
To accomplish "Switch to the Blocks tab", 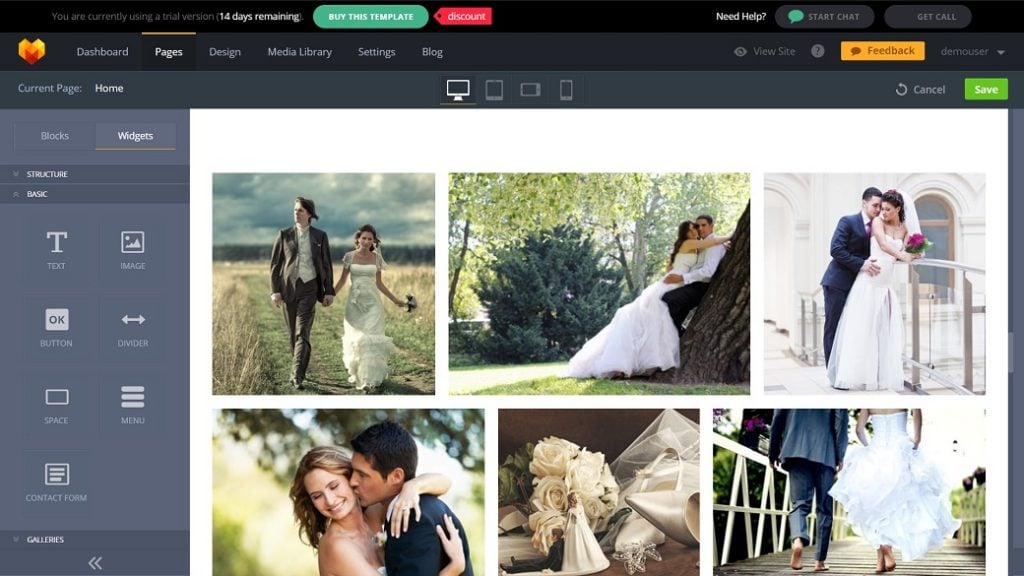I will pyautogui.click(x=55, y=136).
